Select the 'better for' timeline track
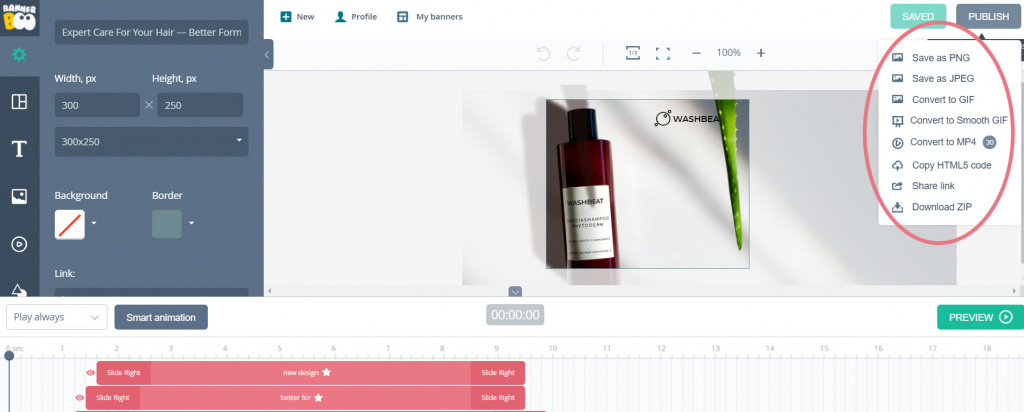 point(306,397)
